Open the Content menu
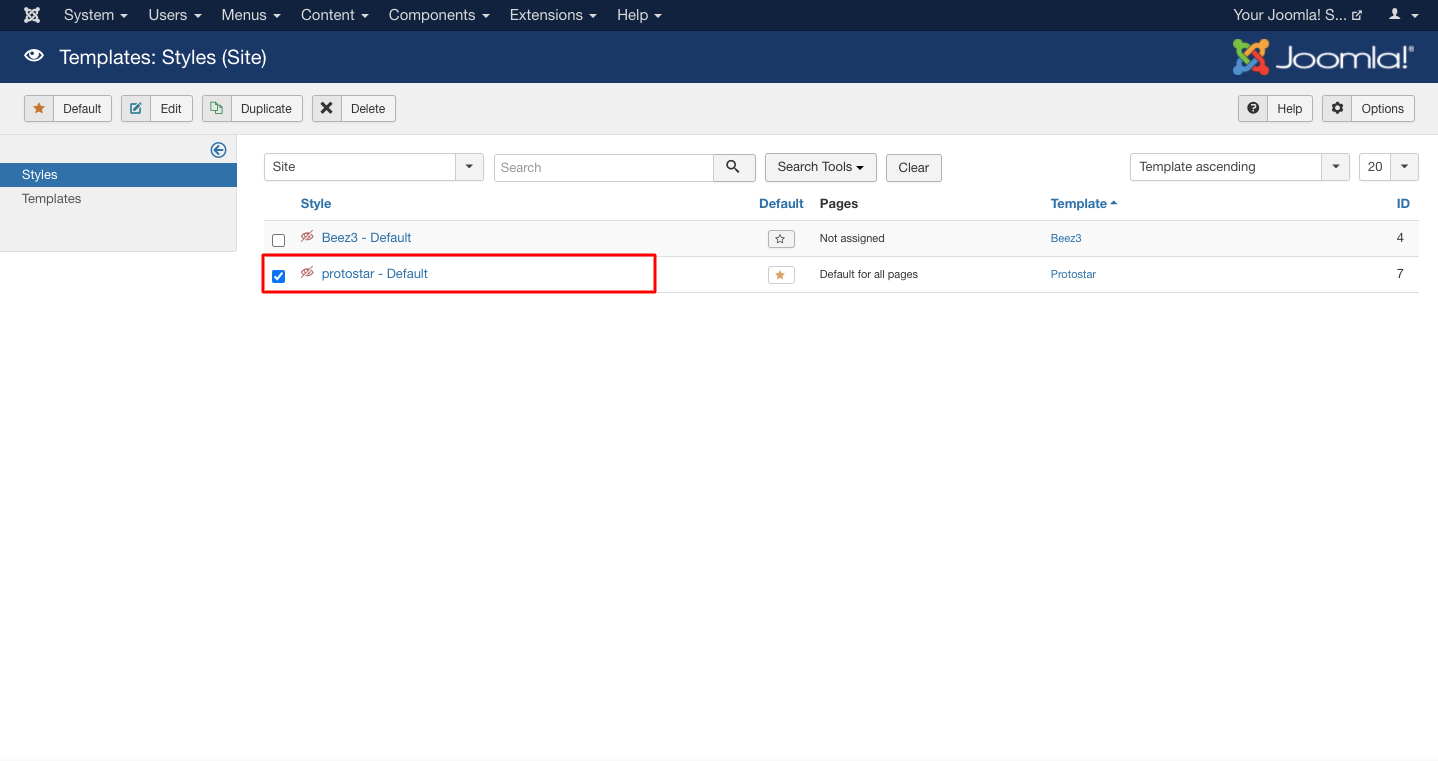 335,15
